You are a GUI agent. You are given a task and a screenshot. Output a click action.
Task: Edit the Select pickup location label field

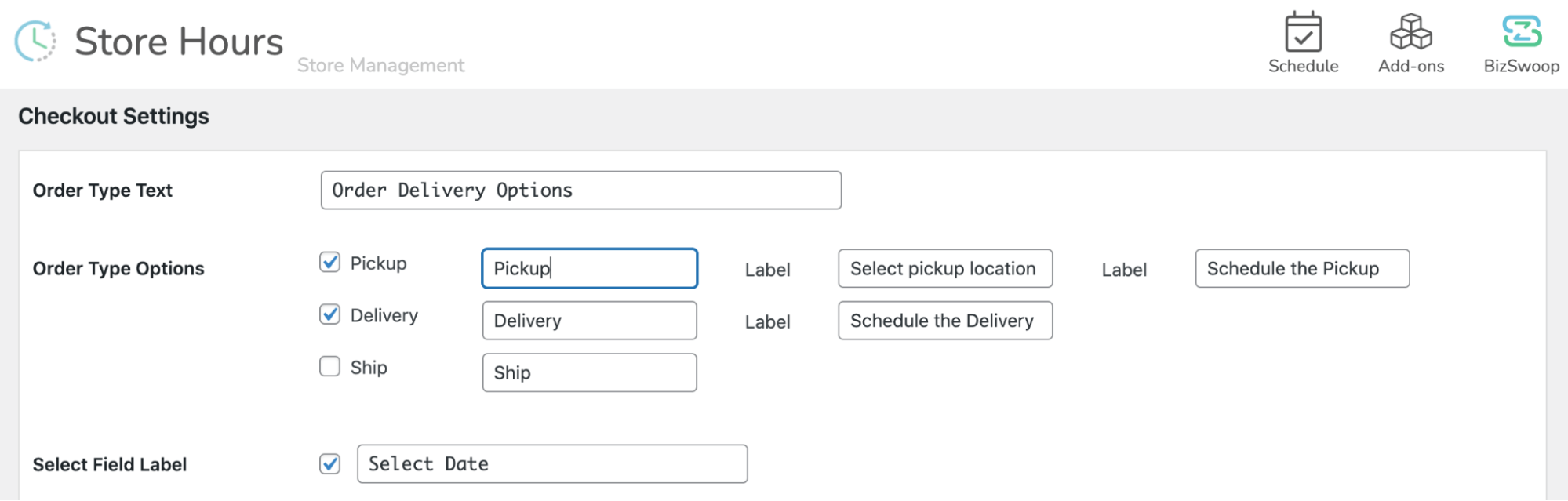[945, 268]
